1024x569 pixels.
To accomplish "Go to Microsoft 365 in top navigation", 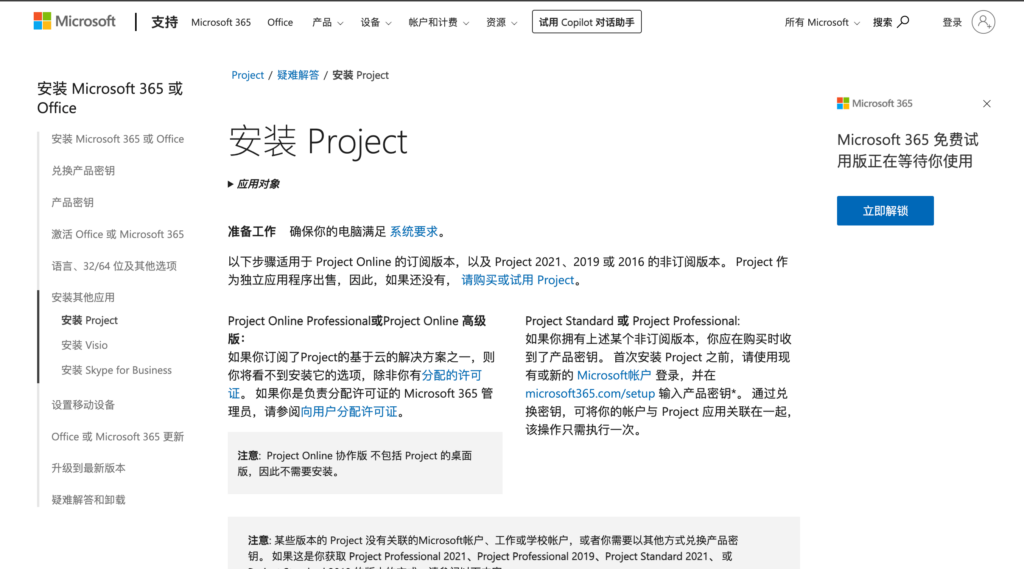I will point(221,22).
